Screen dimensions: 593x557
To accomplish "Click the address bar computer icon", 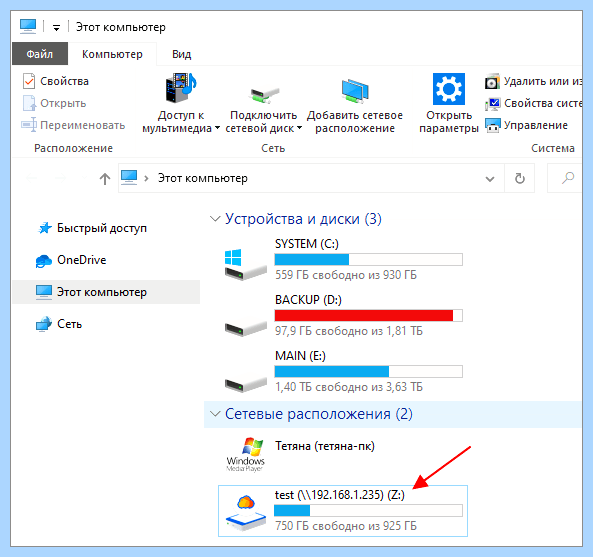I will tap(129, 177).
